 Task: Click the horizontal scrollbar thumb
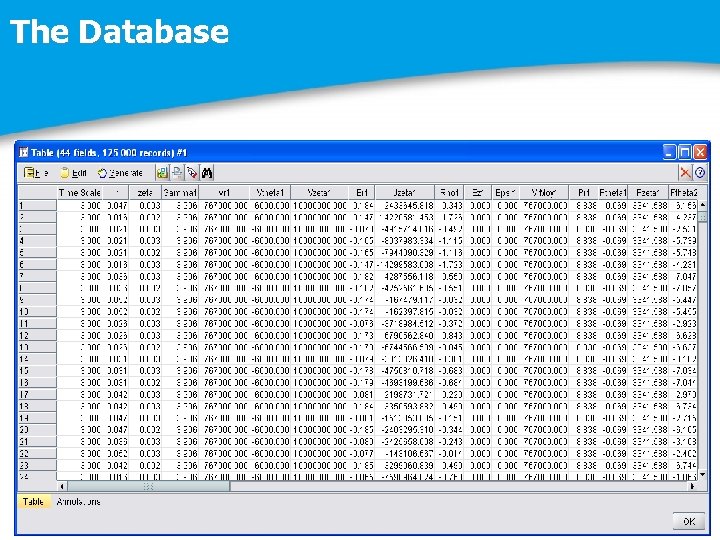(x=149, y=486)
